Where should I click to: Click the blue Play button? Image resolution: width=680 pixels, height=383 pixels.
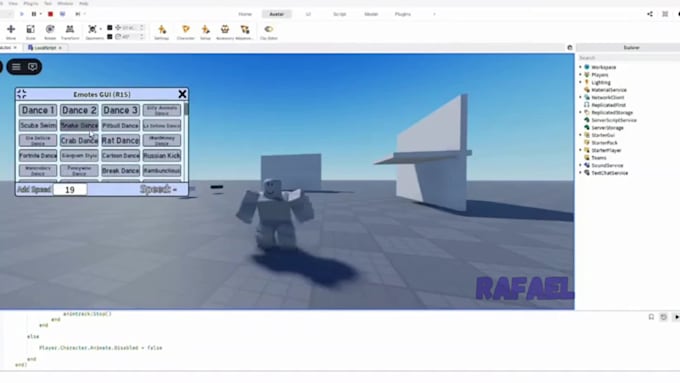[x=22, y=14]
